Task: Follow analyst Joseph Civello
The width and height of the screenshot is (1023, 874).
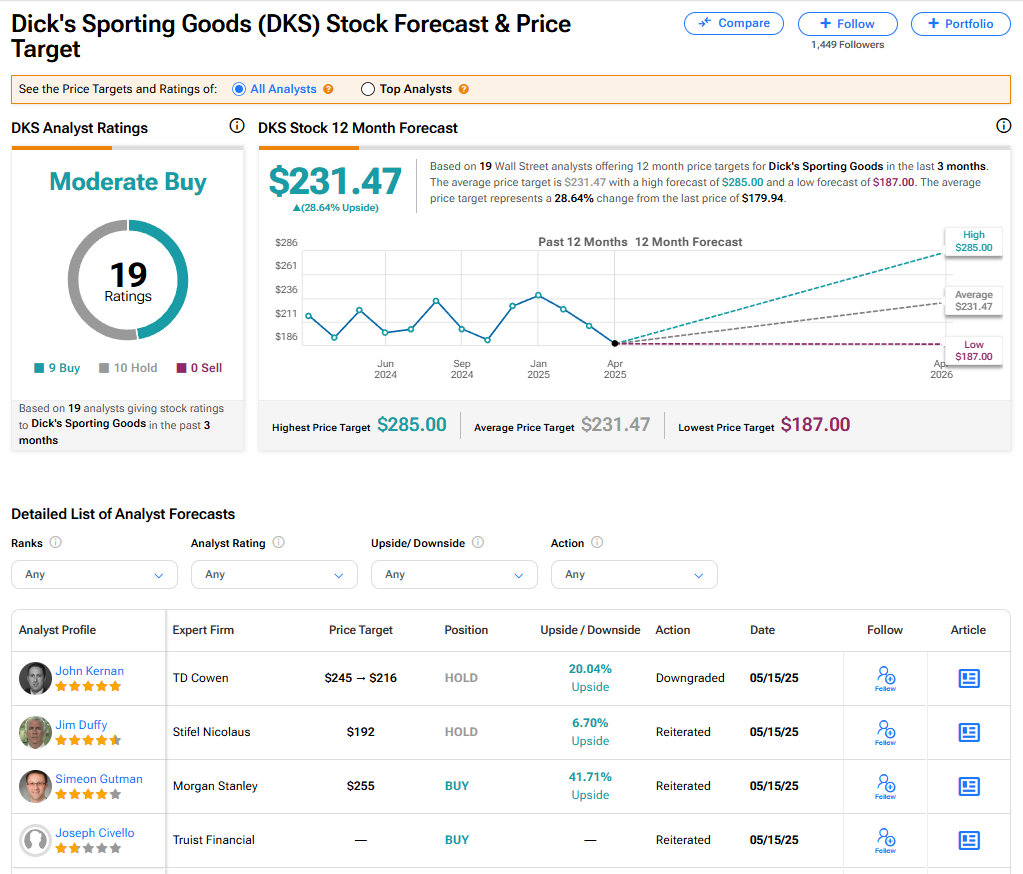Action: (x=885, y=841)
